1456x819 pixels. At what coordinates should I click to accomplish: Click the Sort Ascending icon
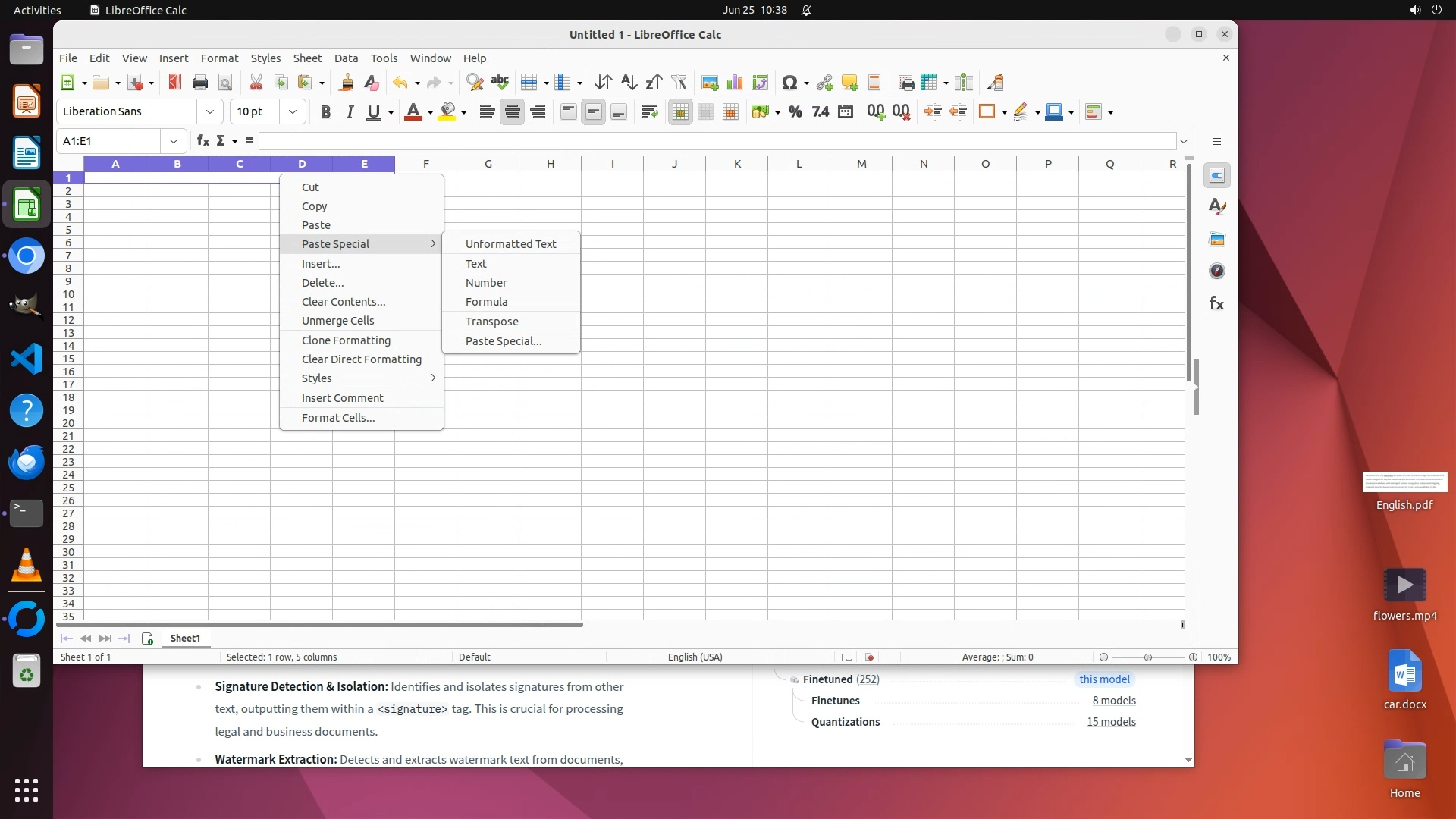coord(629,83)
